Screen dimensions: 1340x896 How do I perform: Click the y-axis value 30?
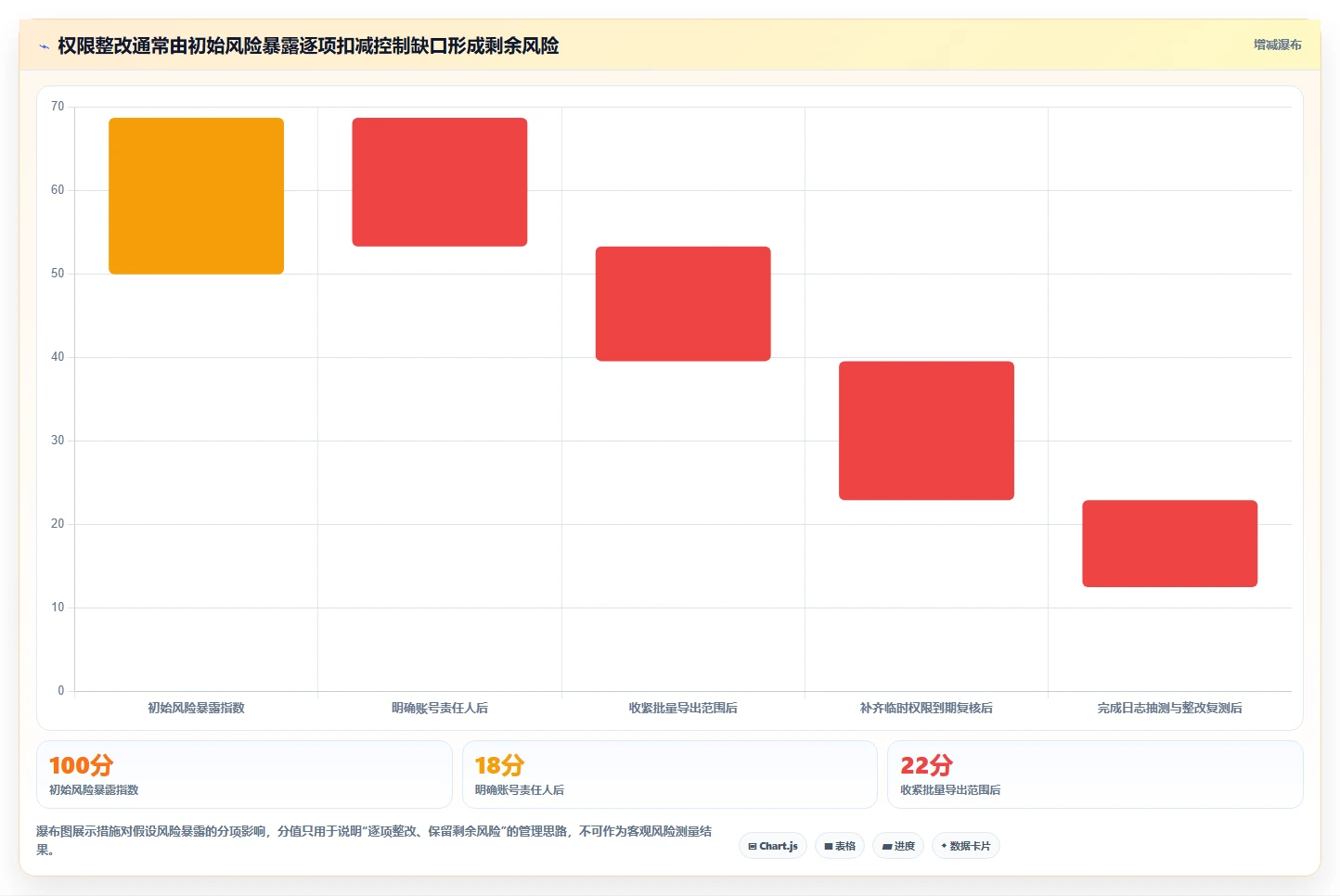58,441
